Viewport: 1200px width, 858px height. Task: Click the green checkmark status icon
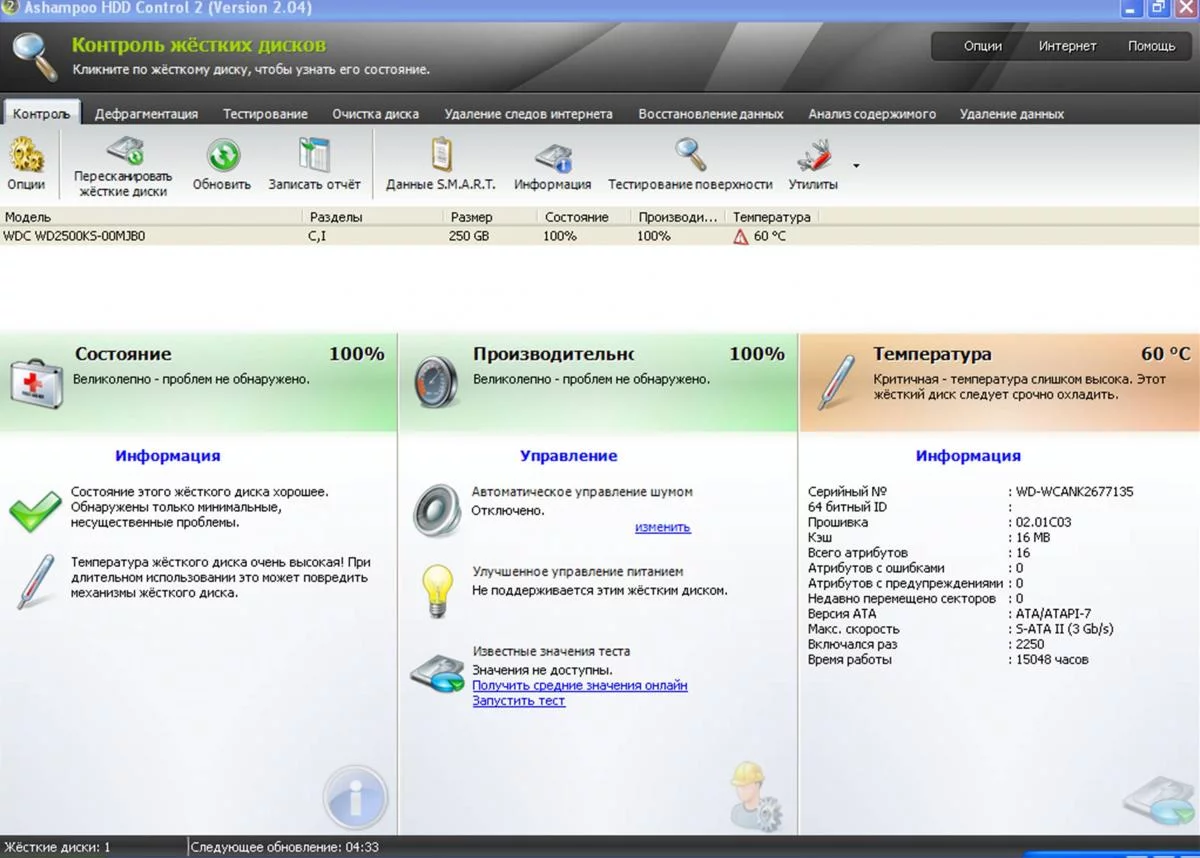(x=35, y=510)
